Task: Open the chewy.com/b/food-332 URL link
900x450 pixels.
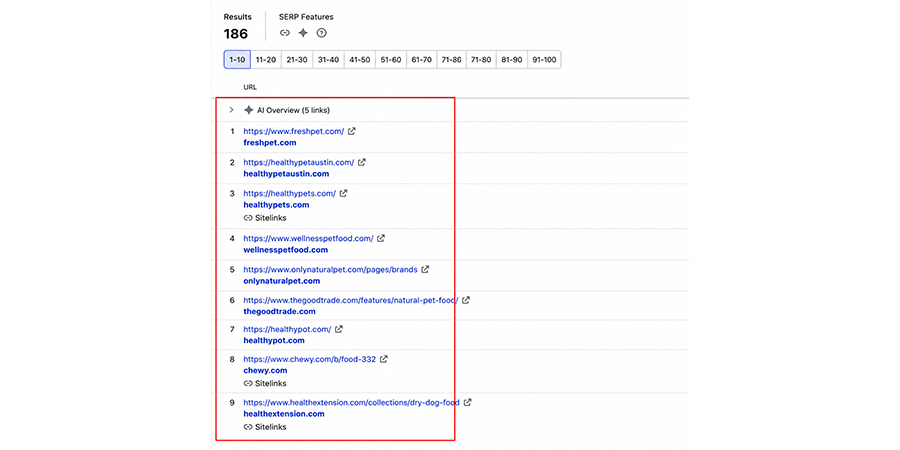Action: [309, 359]
